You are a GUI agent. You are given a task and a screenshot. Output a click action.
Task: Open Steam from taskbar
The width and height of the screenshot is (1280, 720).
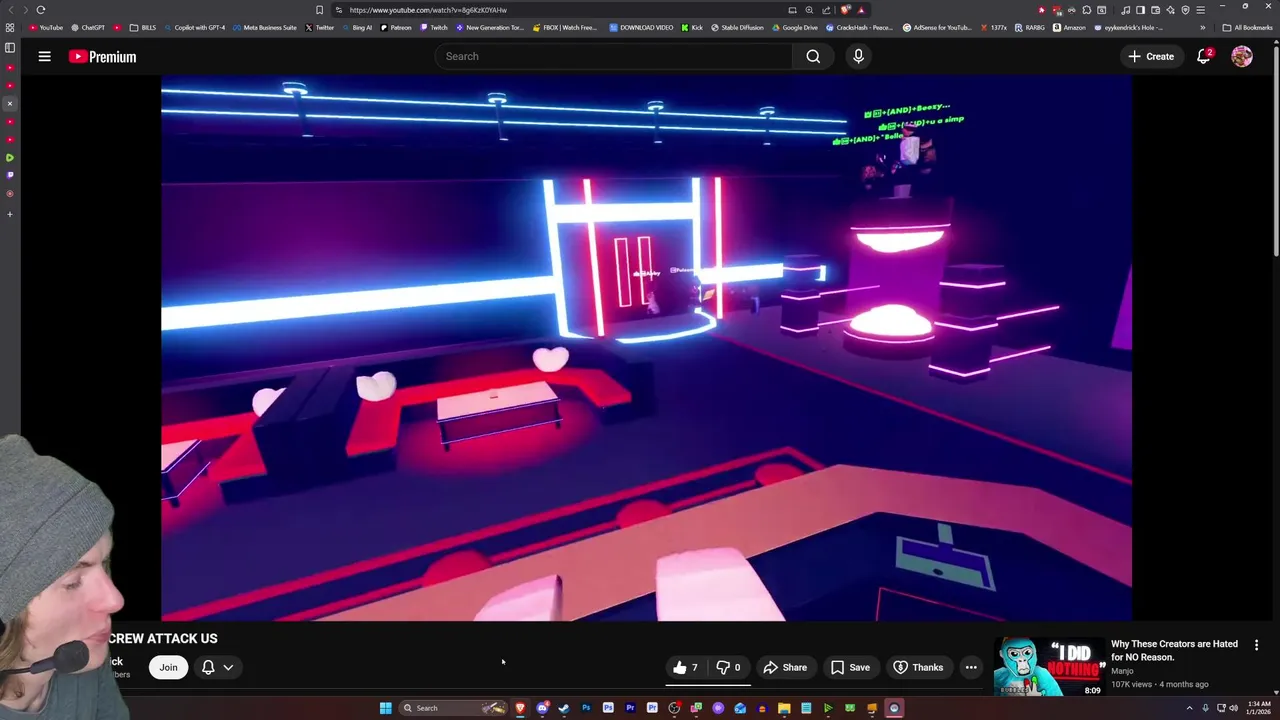click(x=564, y=708)
